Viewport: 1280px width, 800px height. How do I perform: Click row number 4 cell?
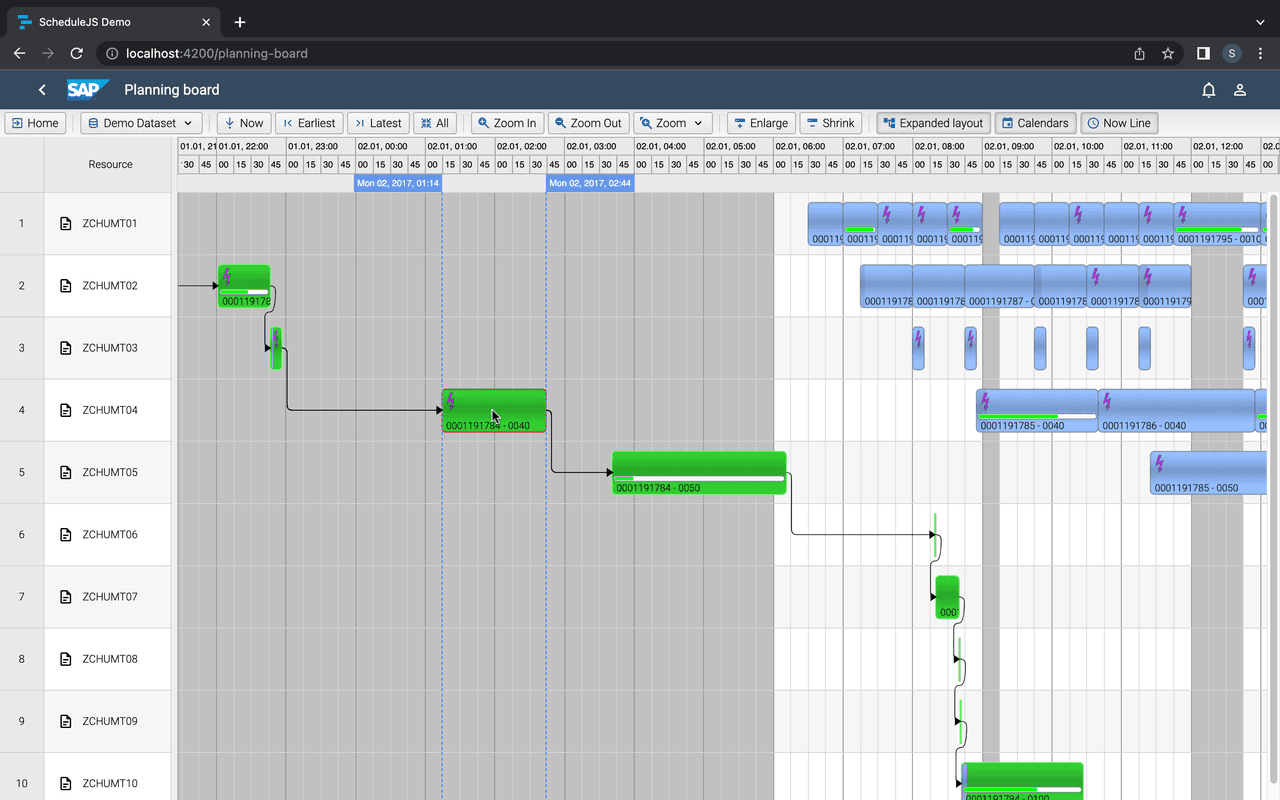pos(21,410)
